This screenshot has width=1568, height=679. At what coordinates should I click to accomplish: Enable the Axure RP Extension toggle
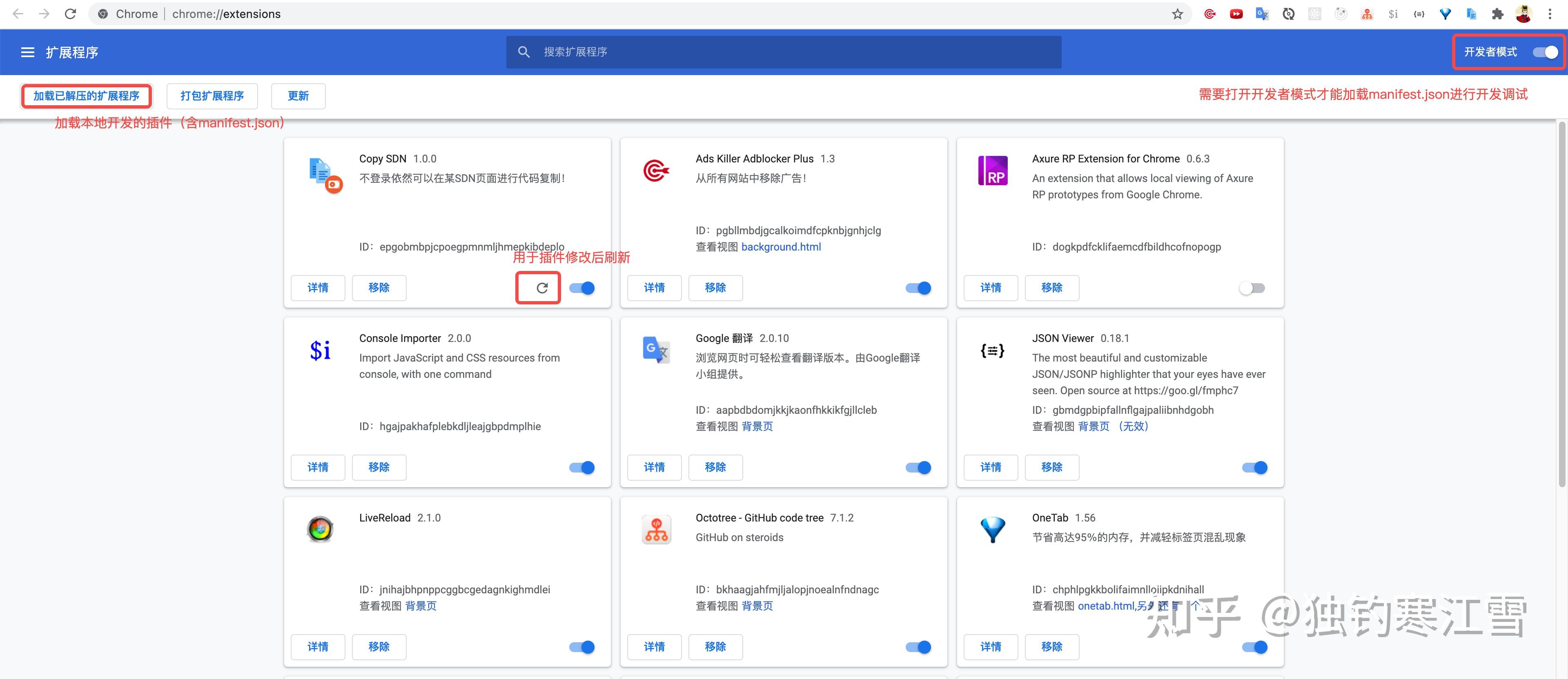(x=1252, y=288)
